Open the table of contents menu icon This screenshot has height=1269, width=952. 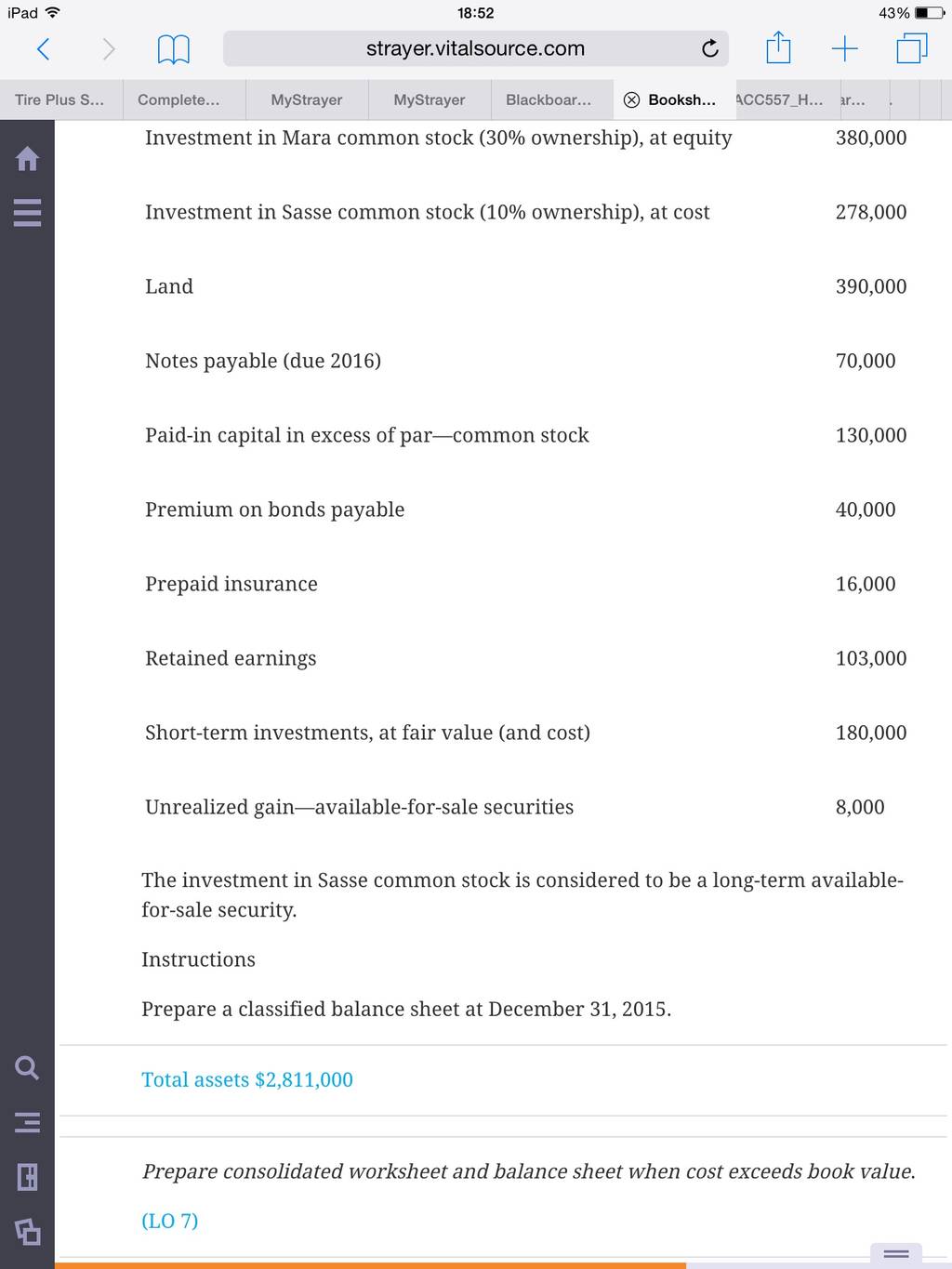[x=28, y=213]
